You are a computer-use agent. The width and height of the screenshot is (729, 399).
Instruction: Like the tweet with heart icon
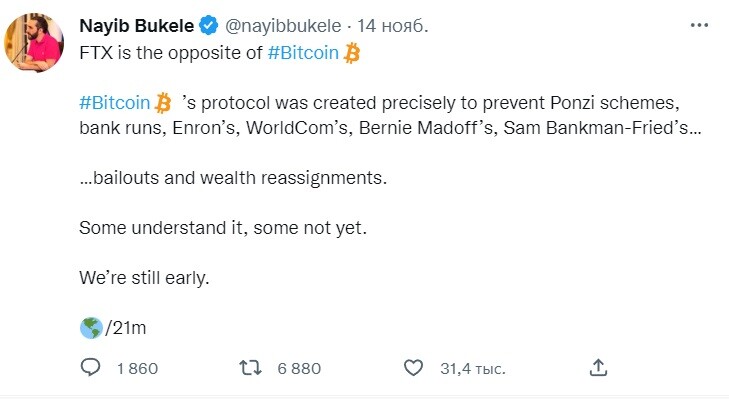(x=413, y=368)
